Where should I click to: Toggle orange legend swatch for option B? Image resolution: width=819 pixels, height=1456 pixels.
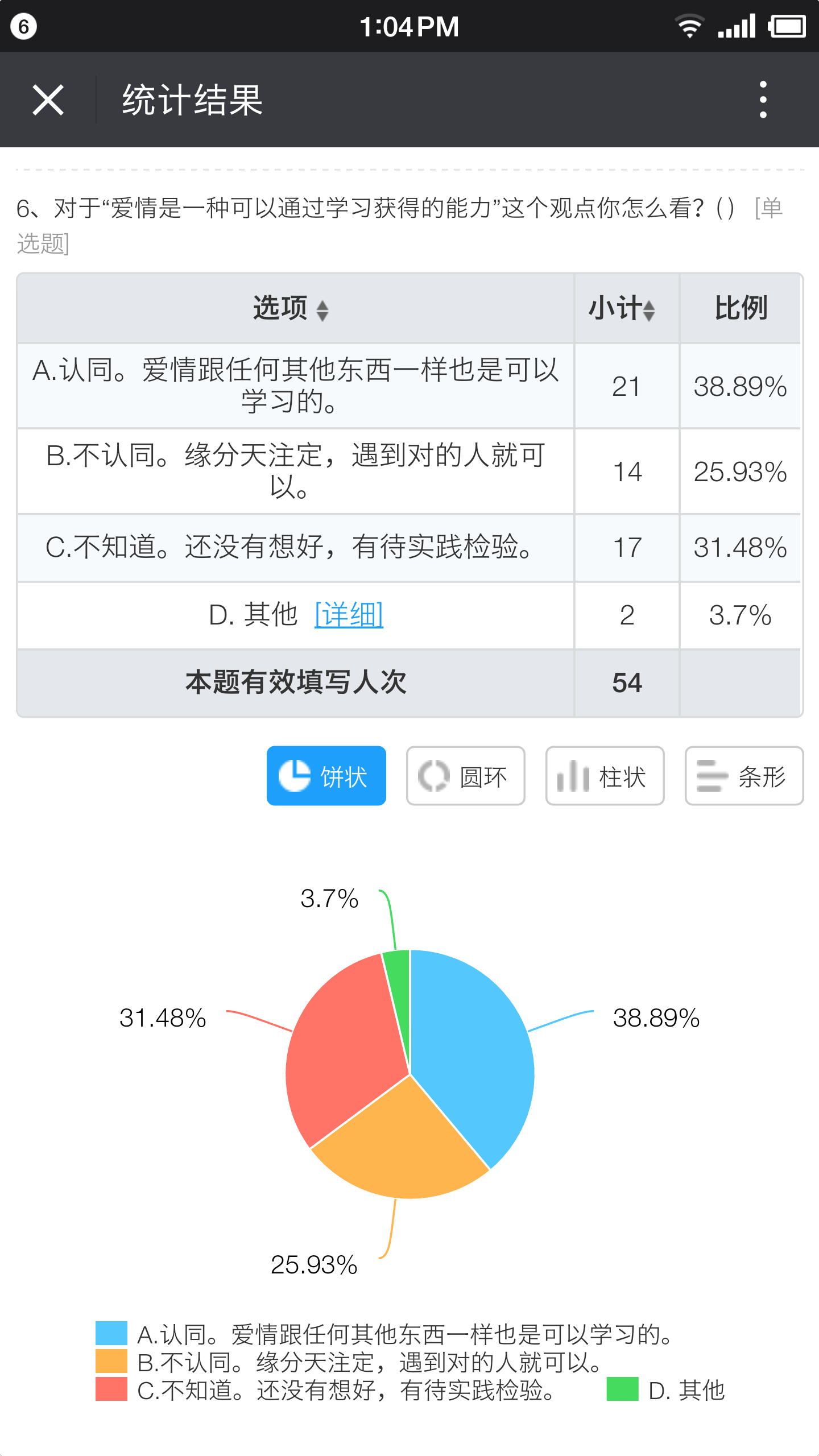(111, 1362)
